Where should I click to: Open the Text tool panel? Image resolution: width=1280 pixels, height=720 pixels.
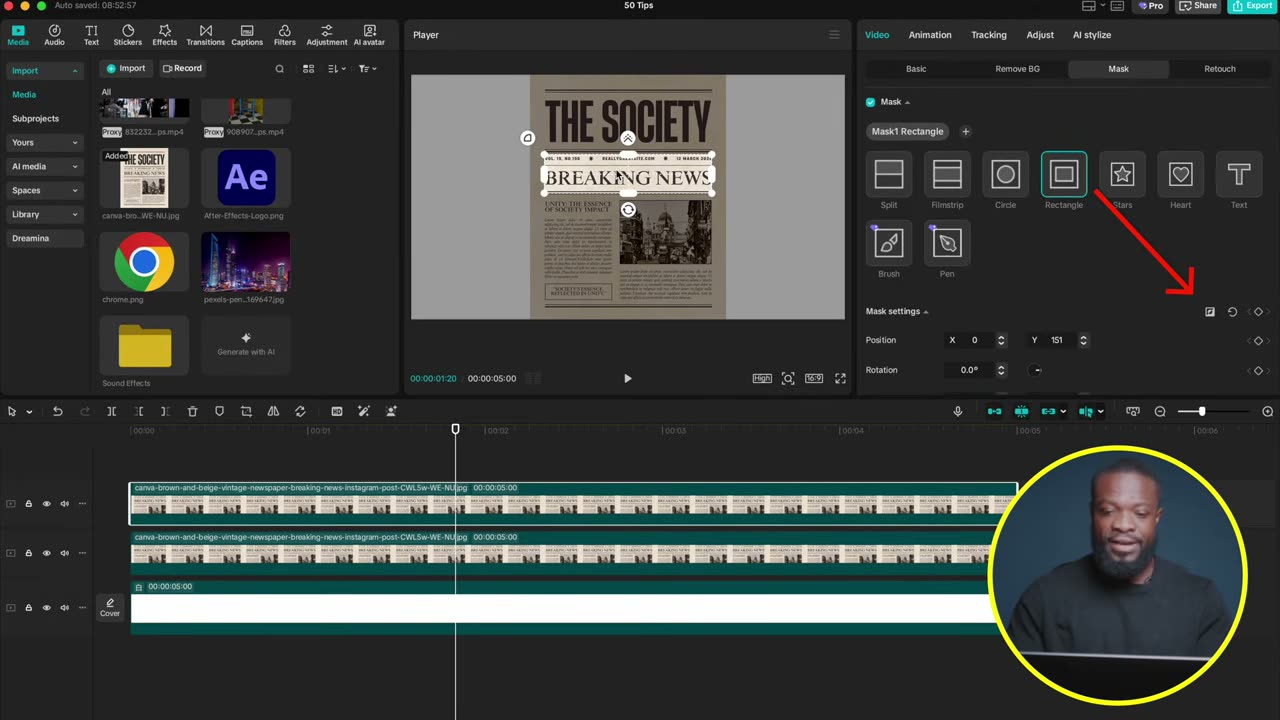coord(91,35)
